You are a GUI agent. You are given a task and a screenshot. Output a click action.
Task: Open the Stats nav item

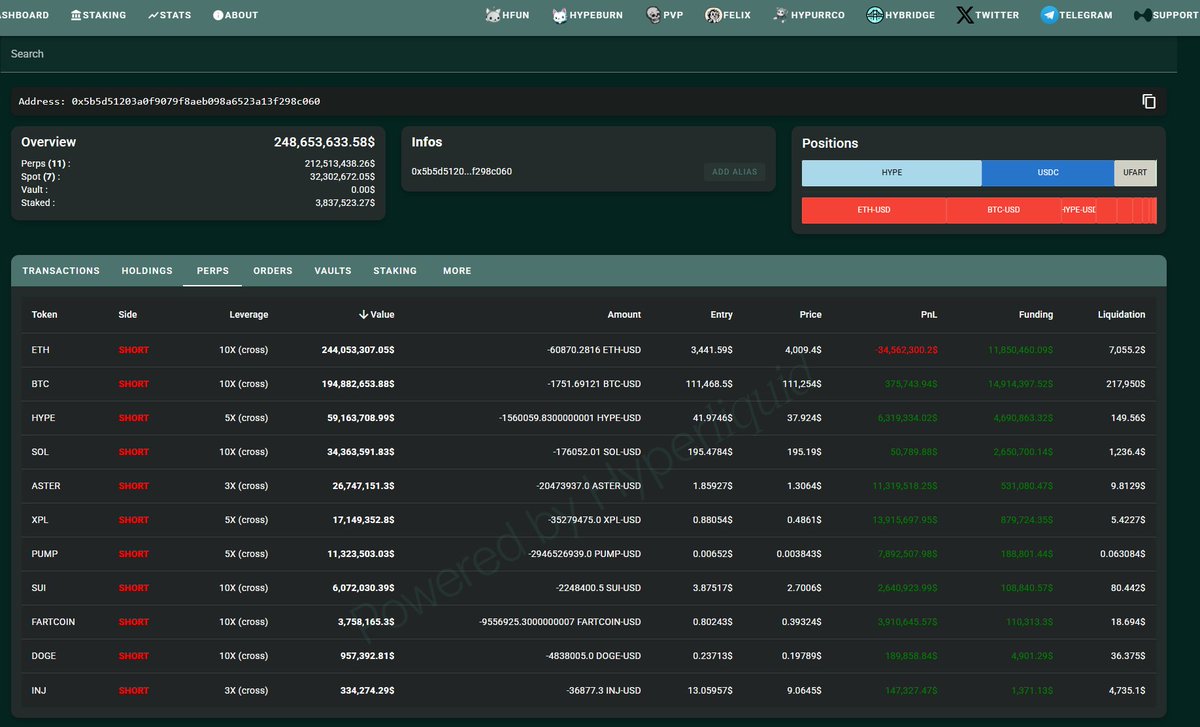pyautogui.click(x=169, y=15)
